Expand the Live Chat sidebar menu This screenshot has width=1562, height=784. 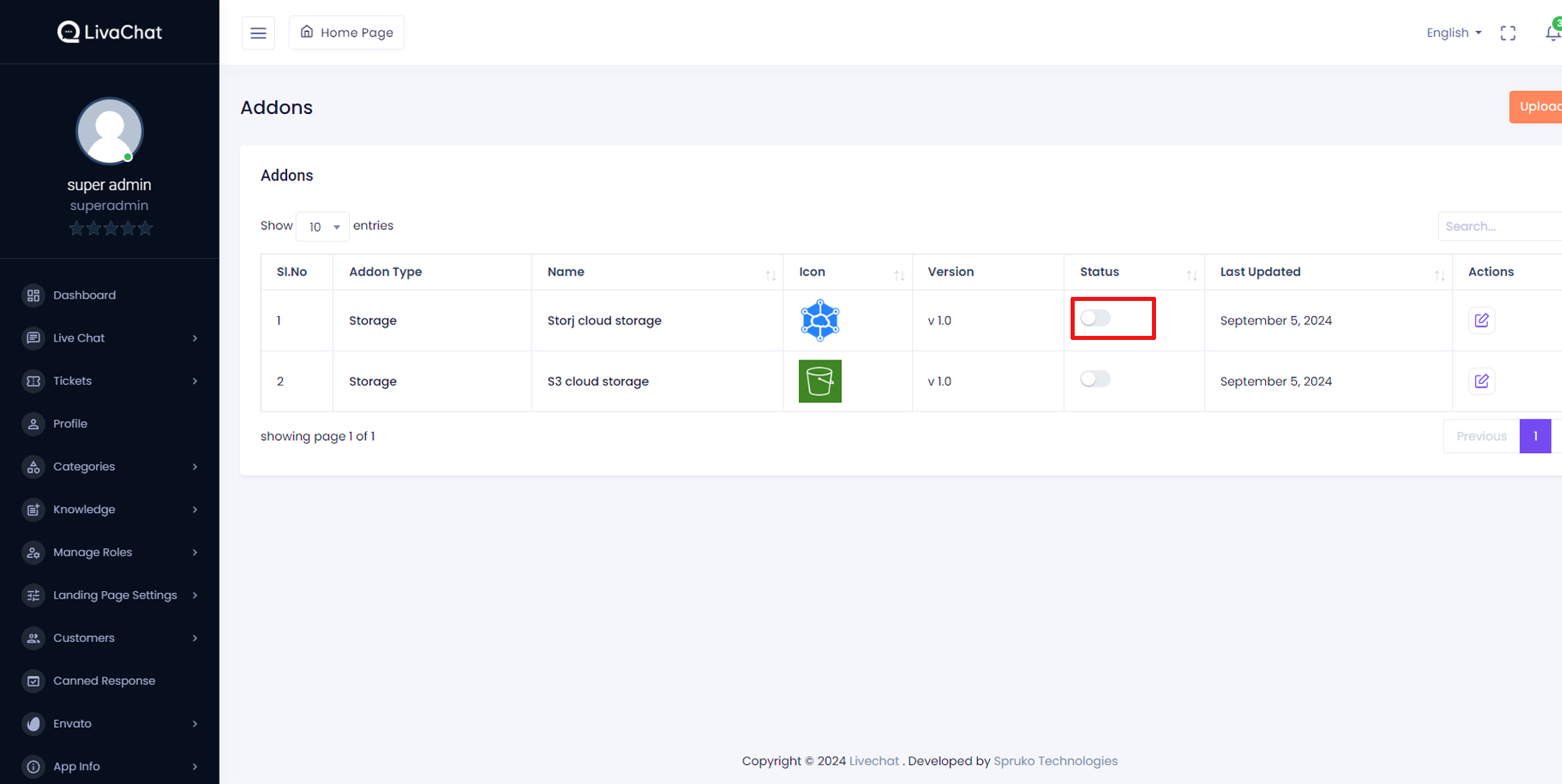(109, 338)
